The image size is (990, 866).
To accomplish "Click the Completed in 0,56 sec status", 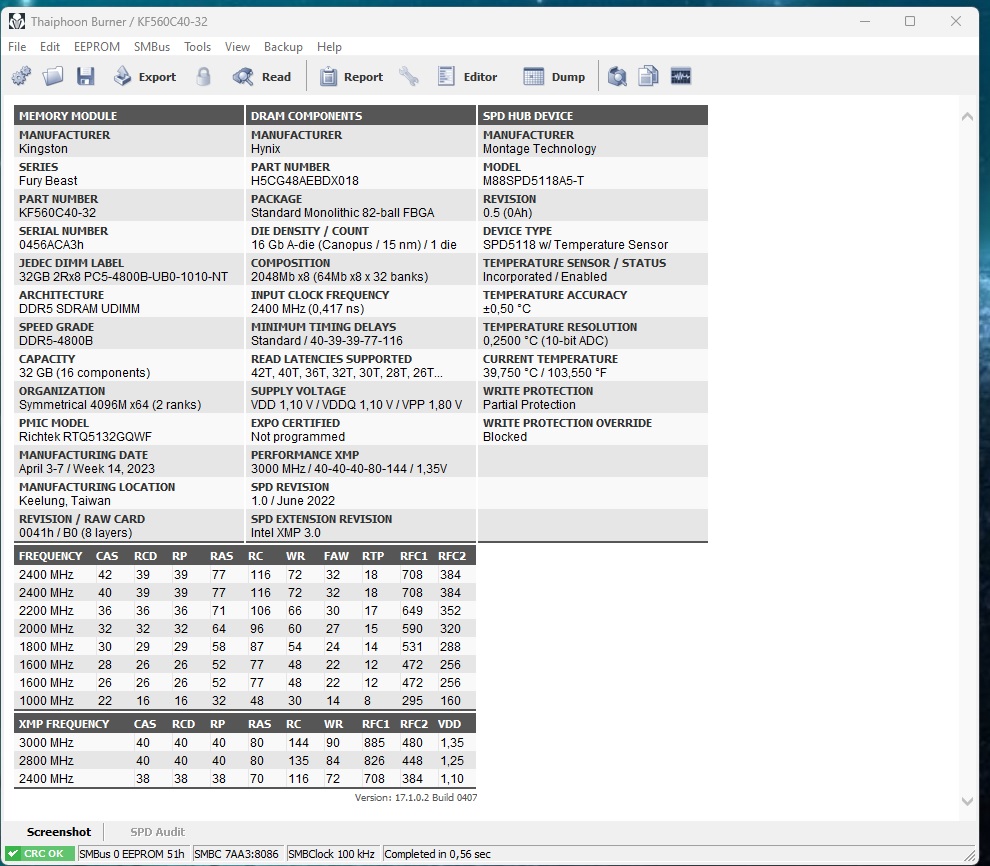I will pos(438,854).
